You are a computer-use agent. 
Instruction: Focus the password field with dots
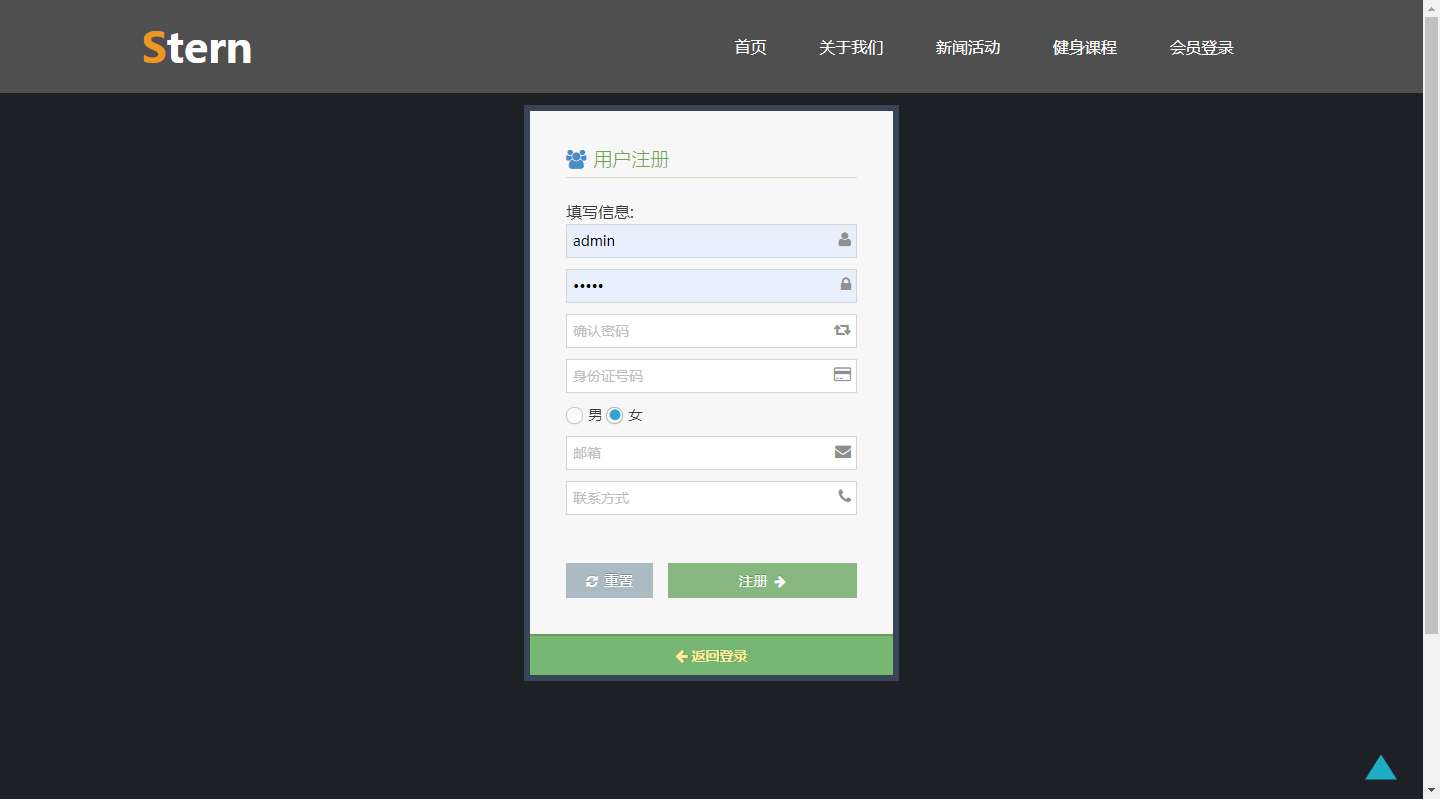(711, 286)
